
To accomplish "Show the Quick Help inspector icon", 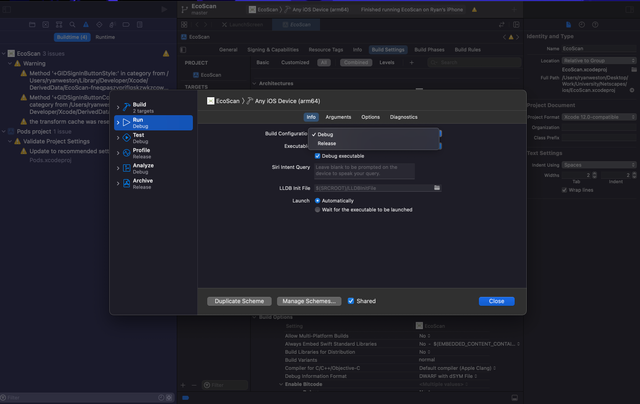I will pyautogui.click(x=595, y=24).
